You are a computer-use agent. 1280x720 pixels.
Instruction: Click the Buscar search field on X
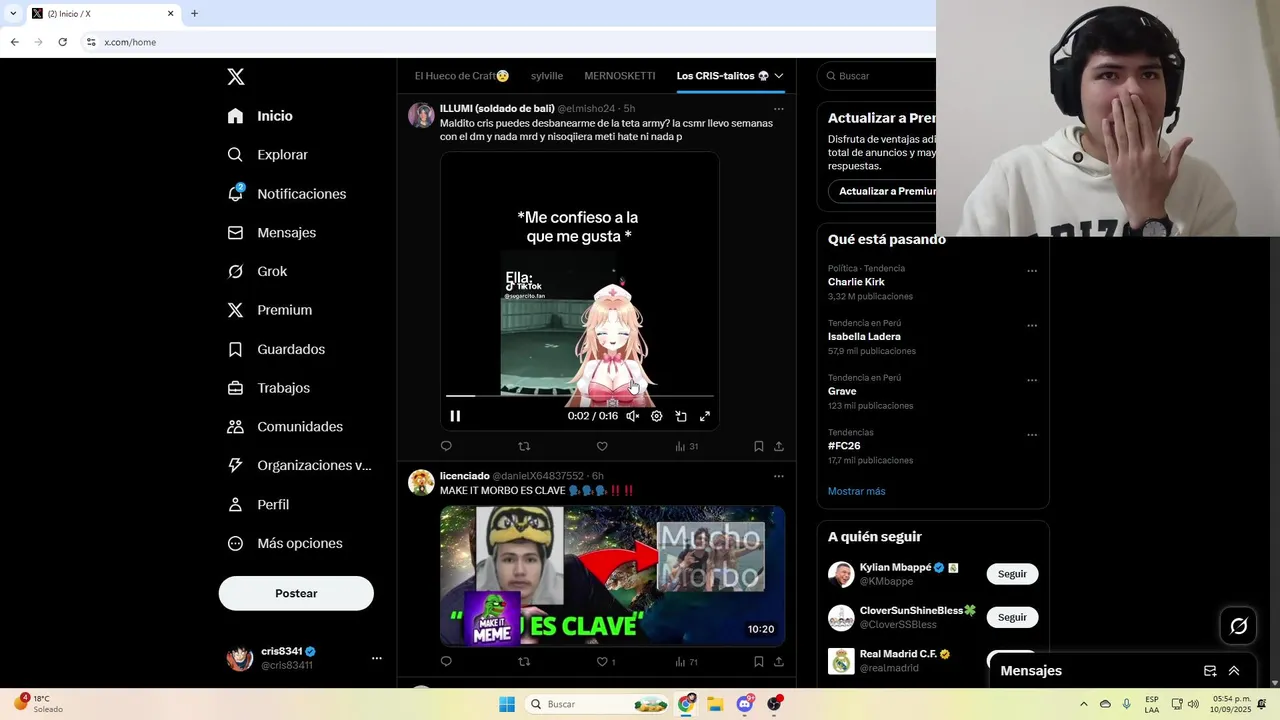(877, 76)
